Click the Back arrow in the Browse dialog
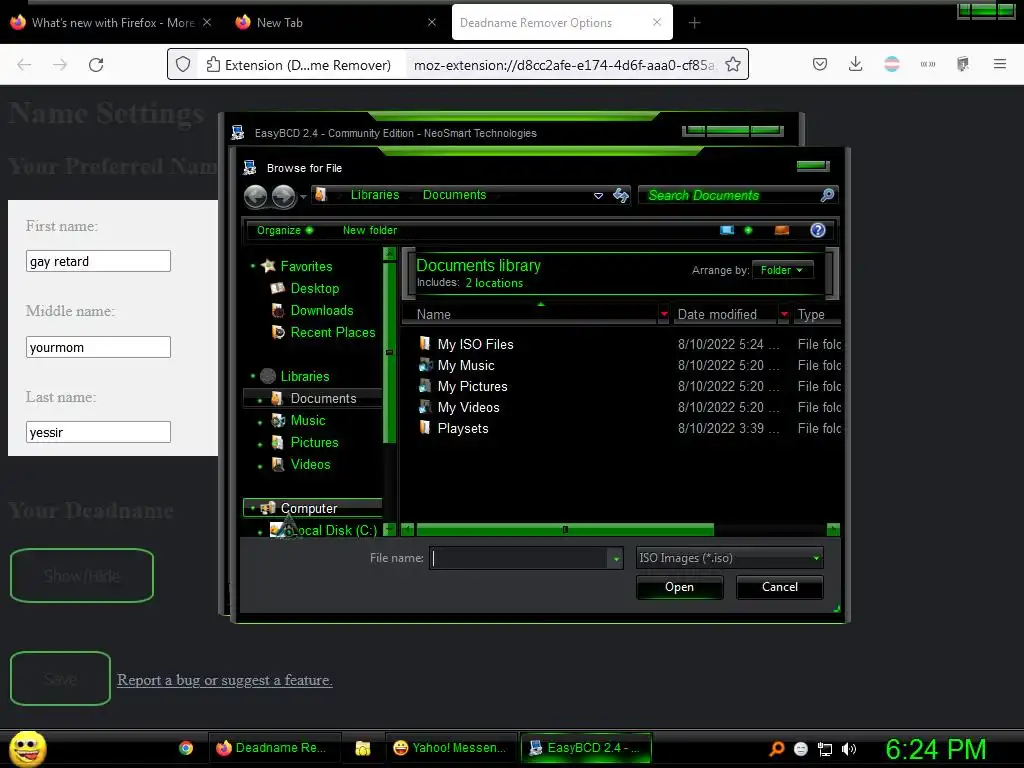This screenshot has height=768, width=1024. (x=255, y=196)
